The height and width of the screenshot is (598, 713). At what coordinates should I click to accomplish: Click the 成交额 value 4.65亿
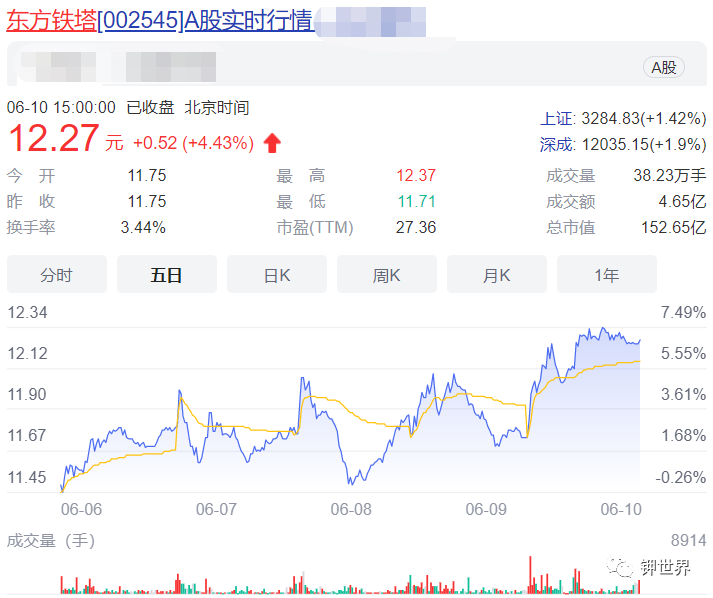click(683, 201)
